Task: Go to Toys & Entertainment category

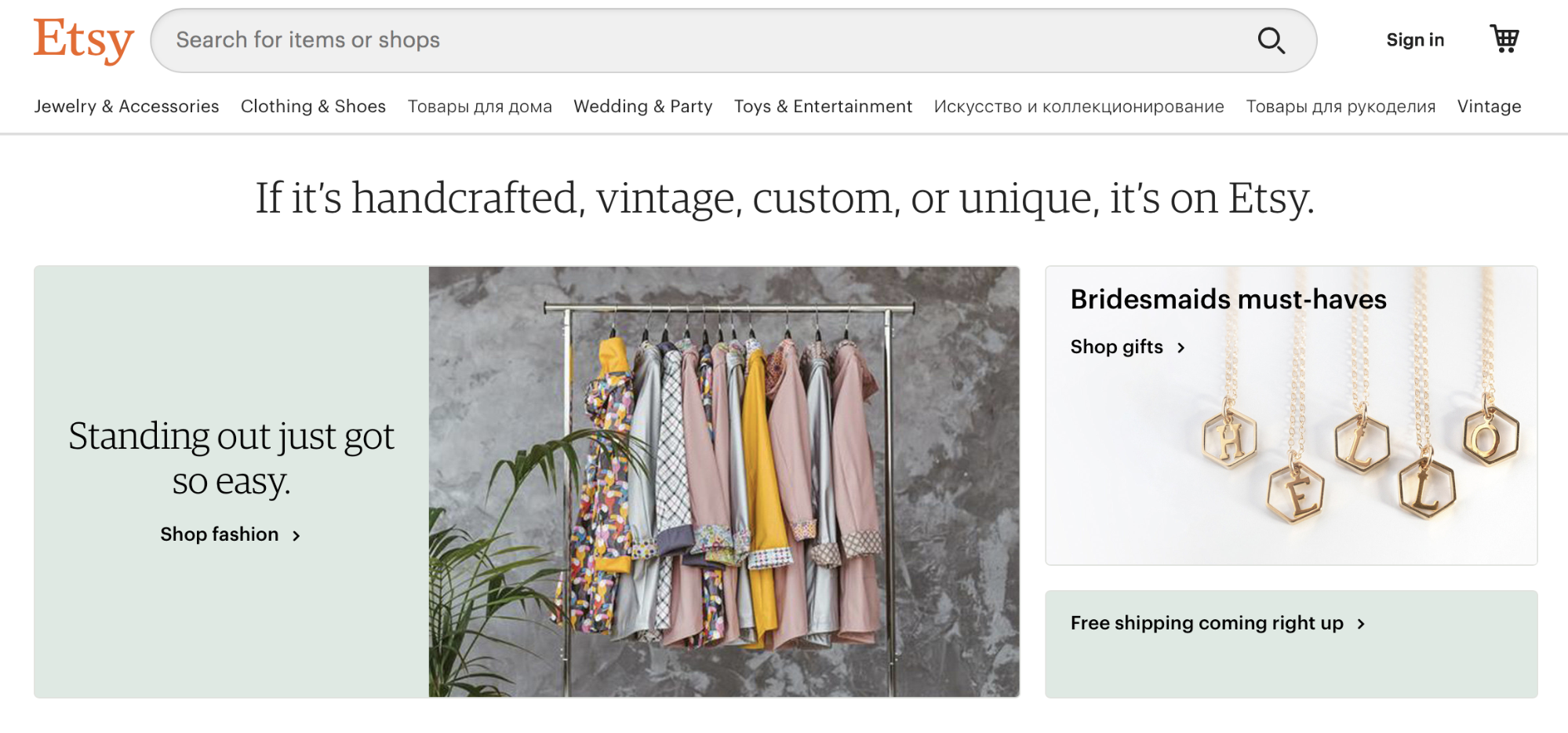Action: 823,106
